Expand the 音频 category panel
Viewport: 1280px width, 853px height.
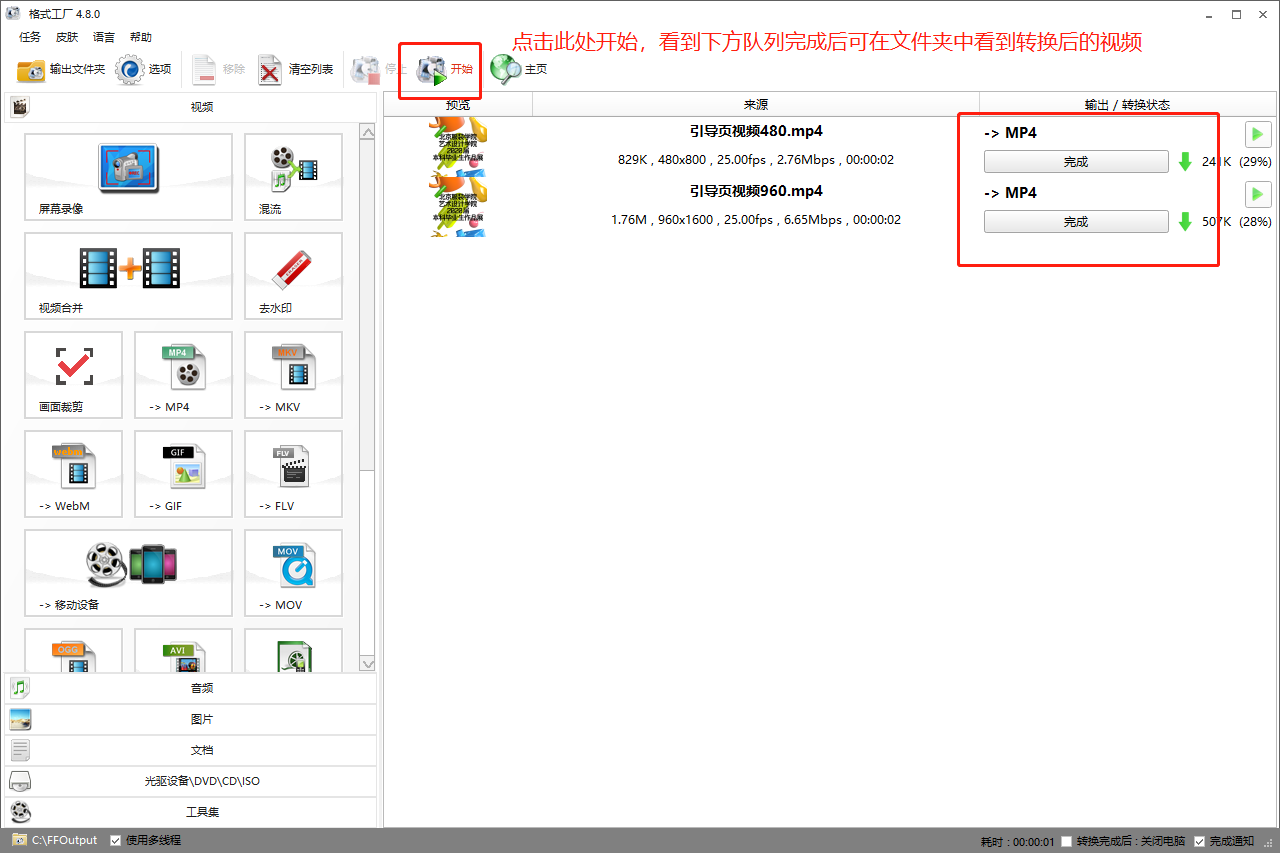coord(190,688)
